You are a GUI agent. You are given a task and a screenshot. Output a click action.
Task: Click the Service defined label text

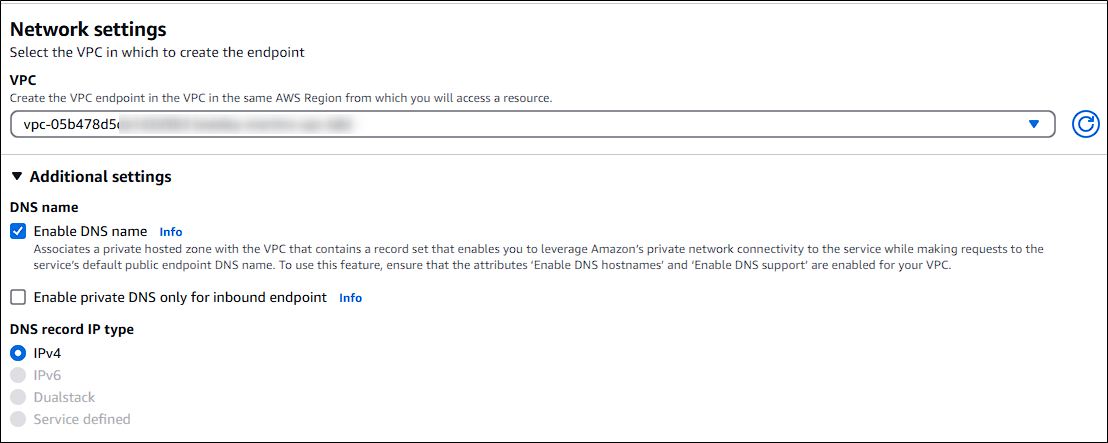pyautogui.click(x=82, y=419)
